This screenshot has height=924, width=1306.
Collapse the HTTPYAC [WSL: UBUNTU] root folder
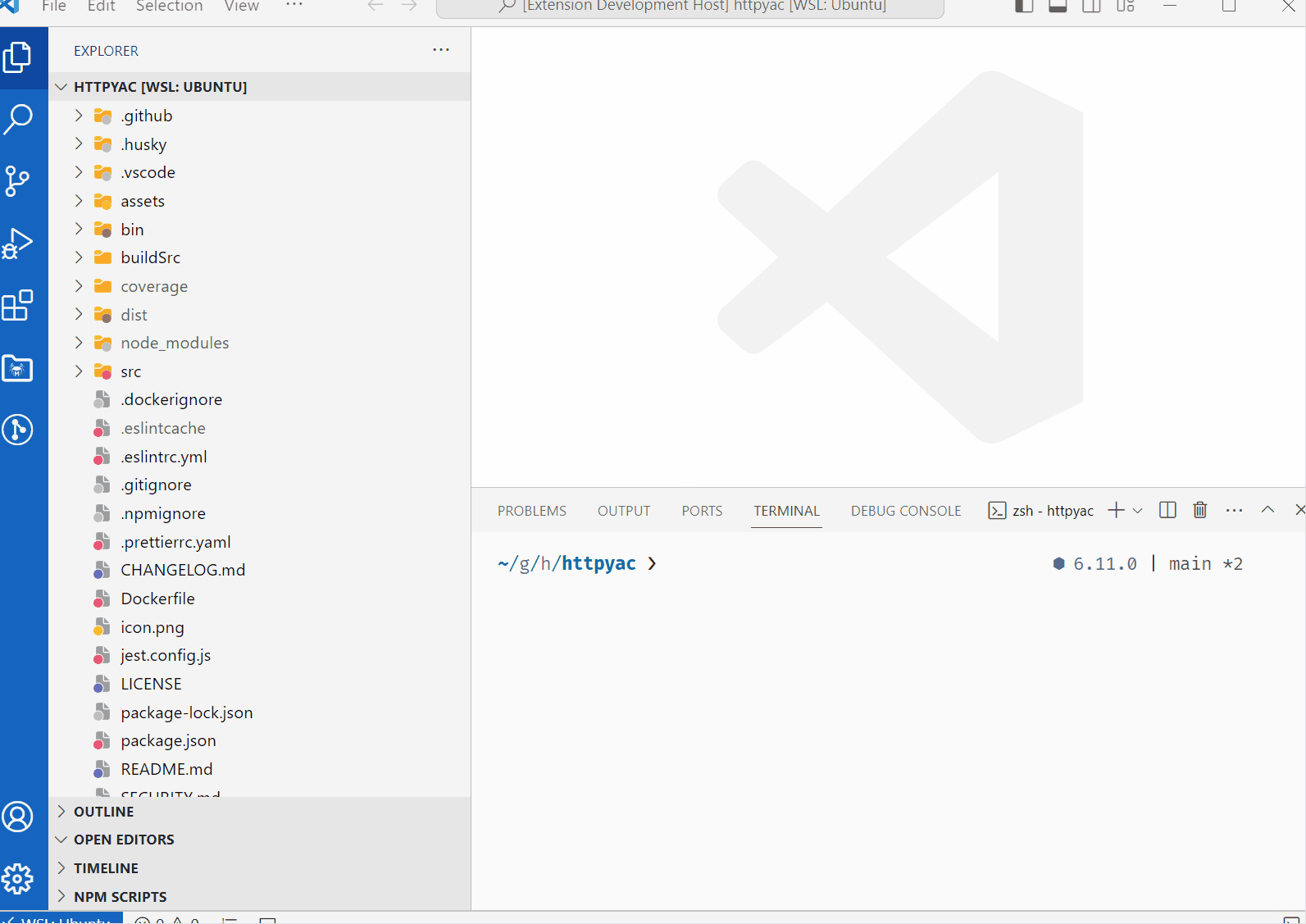[x=260, y=87]
